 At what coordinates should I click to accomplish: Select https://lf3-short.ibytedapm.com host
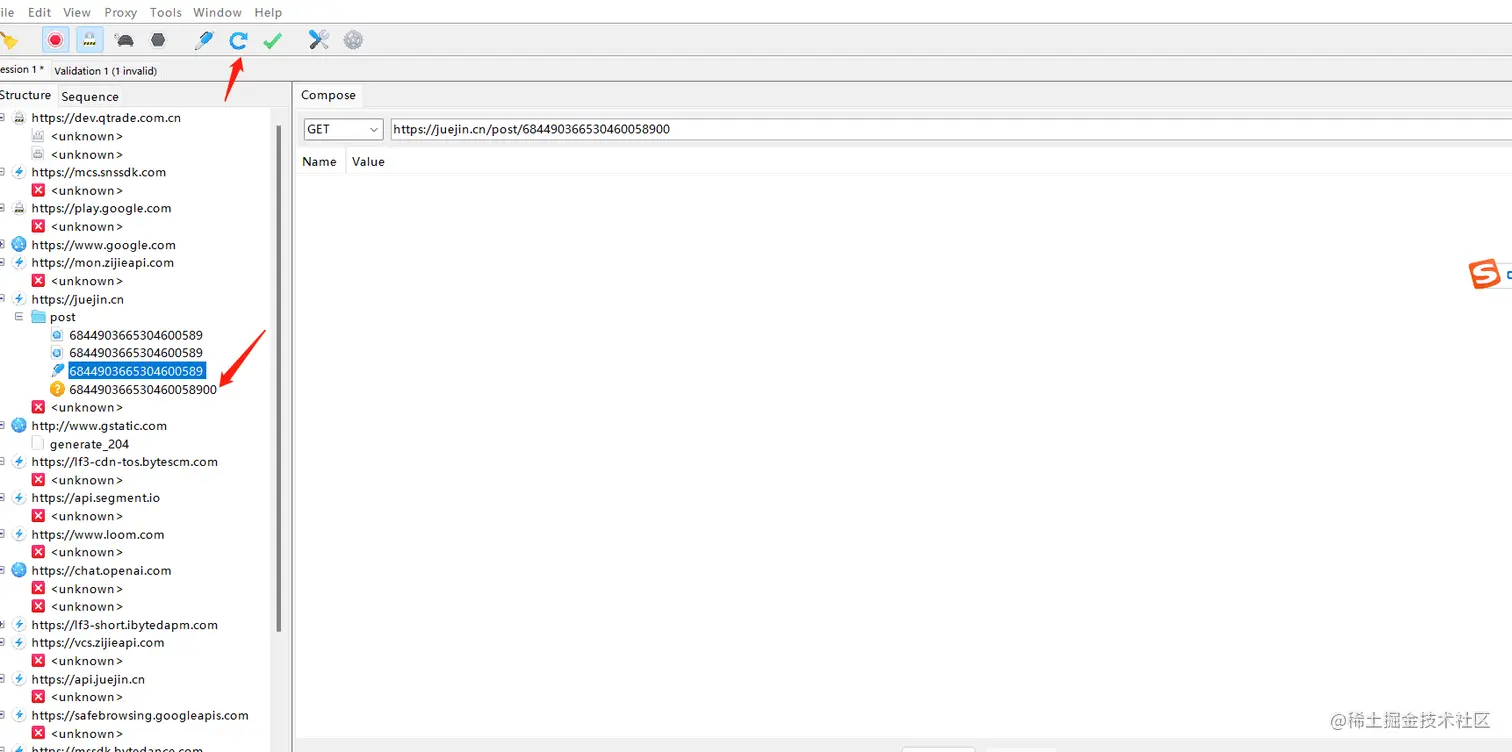point(124,625)
